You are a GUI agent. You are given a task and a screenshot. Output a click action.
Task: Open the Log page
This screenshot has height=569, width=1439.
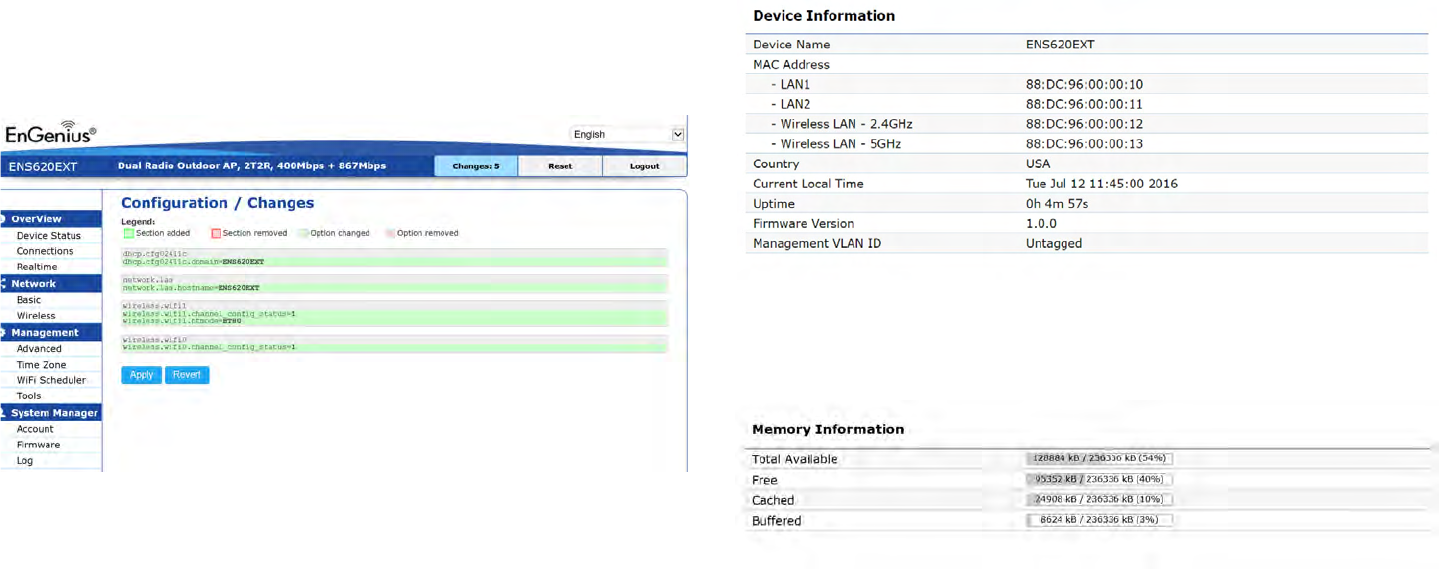(25, 461)
